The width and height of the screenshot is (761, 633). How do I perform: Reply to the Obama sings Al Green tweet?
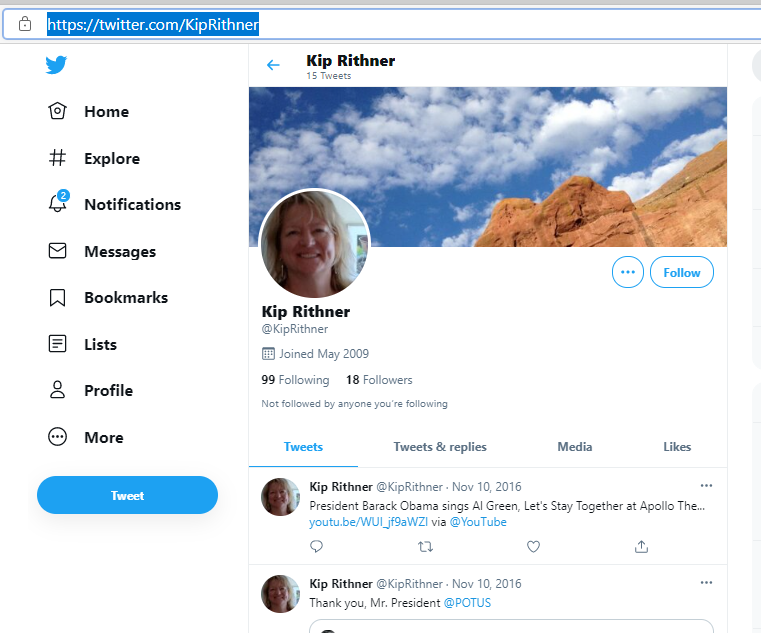[x=316, y=547]
